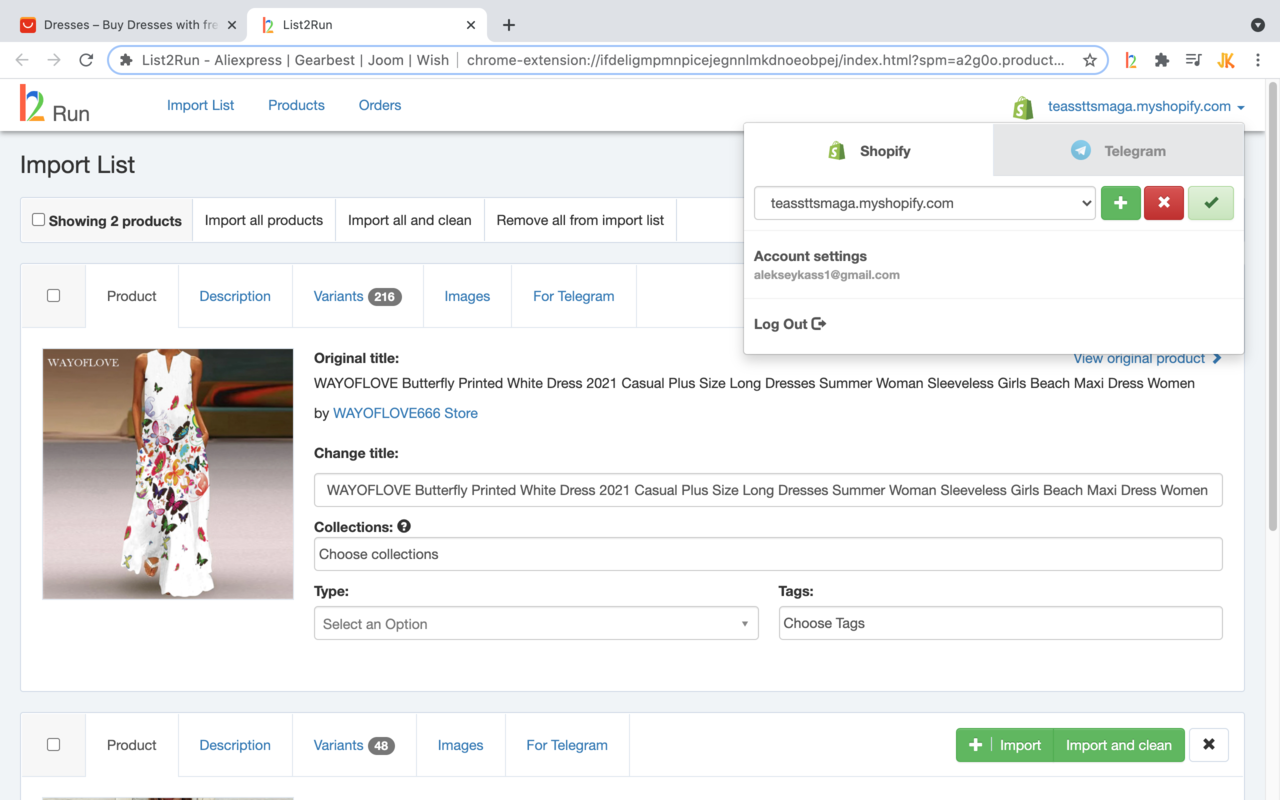
Task: Close the List2Run tab
Action: 472,25
